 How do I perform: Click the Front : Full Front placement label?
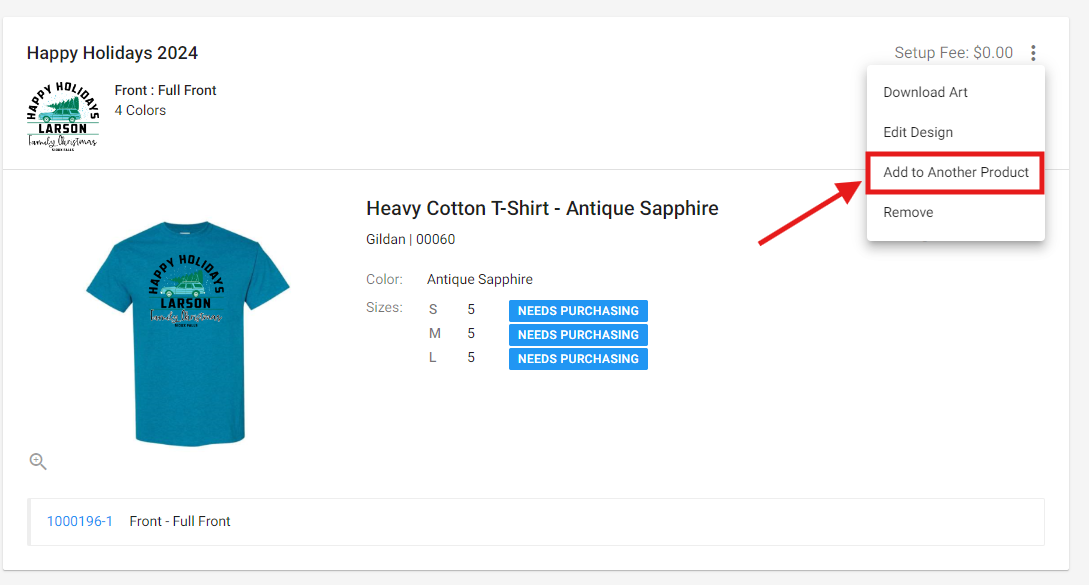coord(165,90)
